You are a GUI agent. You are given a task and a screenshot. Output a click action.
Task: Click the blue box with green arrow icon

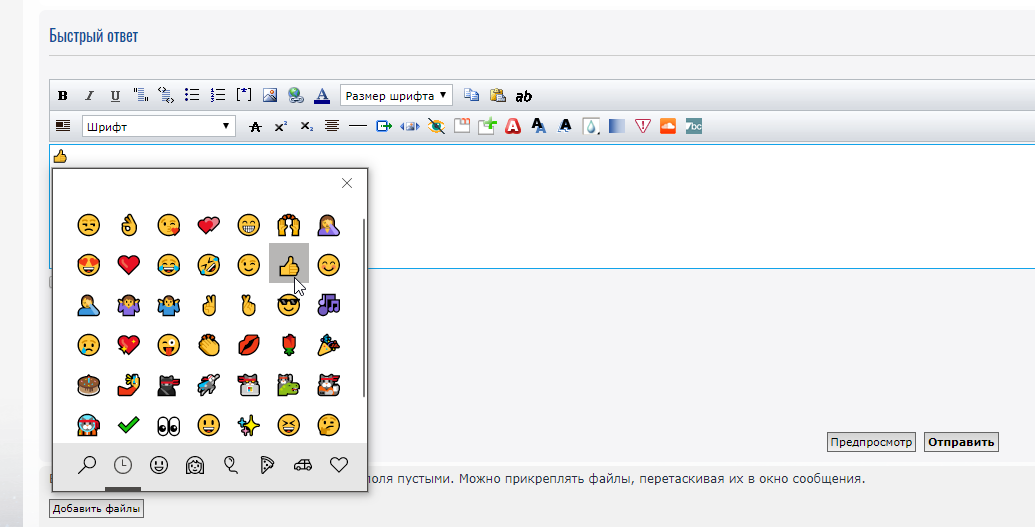pos(384,125)
